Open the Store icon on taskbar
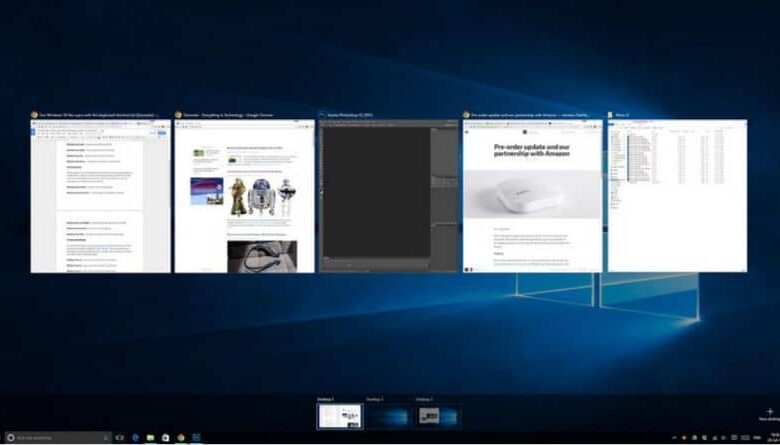Viewport: 780px width, 445px height. point(166,438)
